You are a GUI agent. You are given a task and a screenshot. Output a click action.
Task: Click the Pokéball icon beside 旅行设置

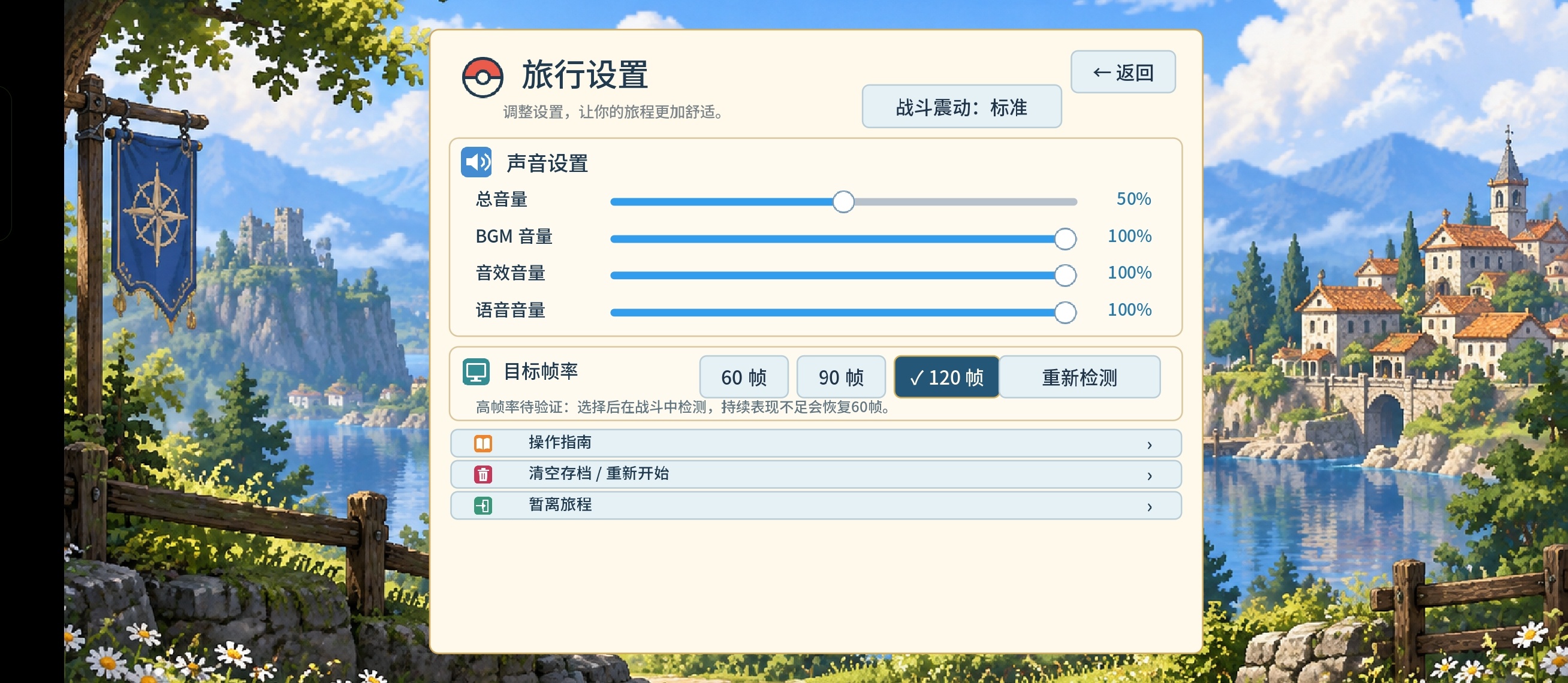point(482,77)
